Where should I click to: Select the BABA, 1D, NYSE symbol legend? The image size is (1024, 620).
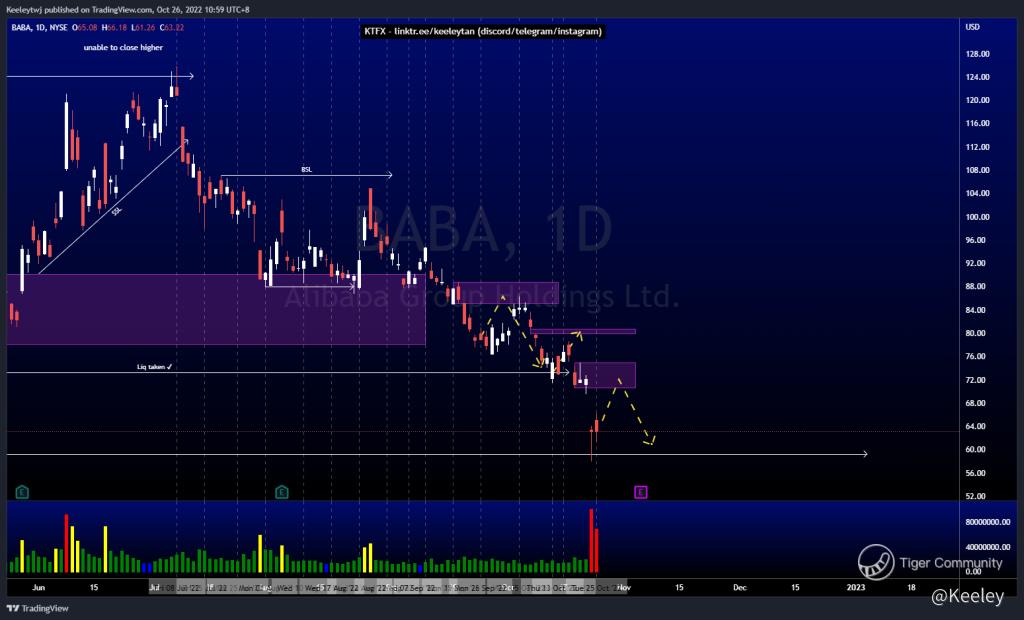(x=39, y=27)
